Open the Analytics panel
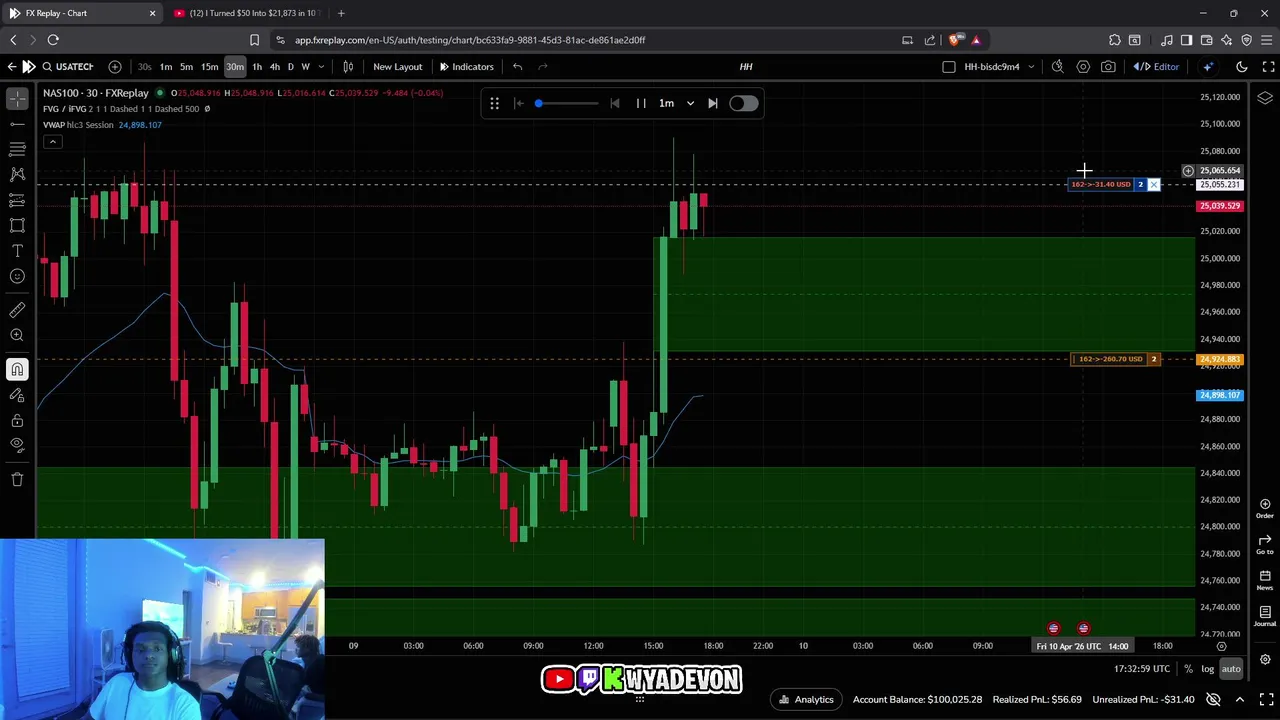The width and height of the screenshot is (1280, 720). pos(806,699)
